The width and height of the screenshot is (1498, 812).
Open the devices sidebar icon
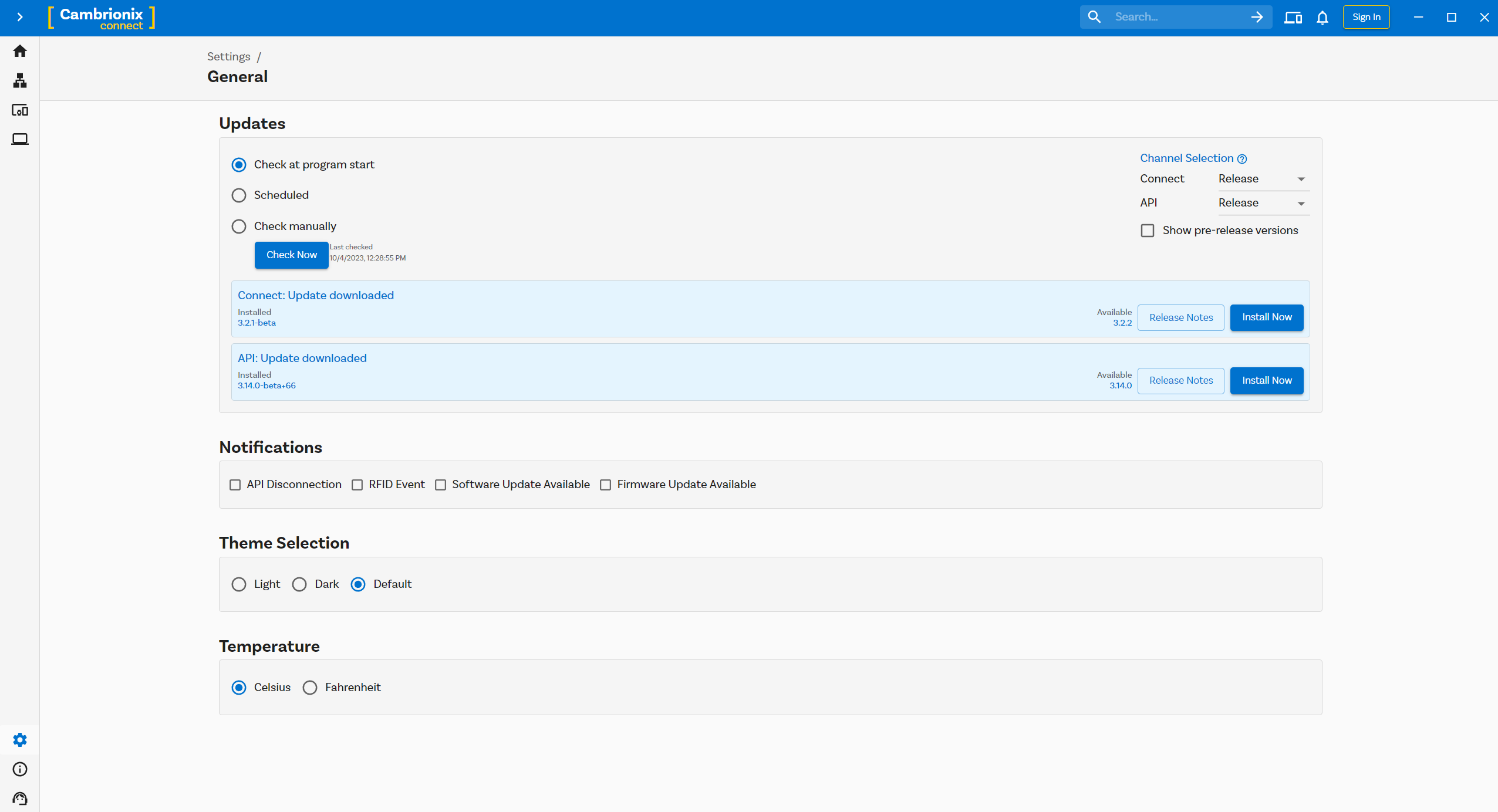pyautogui.click(x=20, y=110)
